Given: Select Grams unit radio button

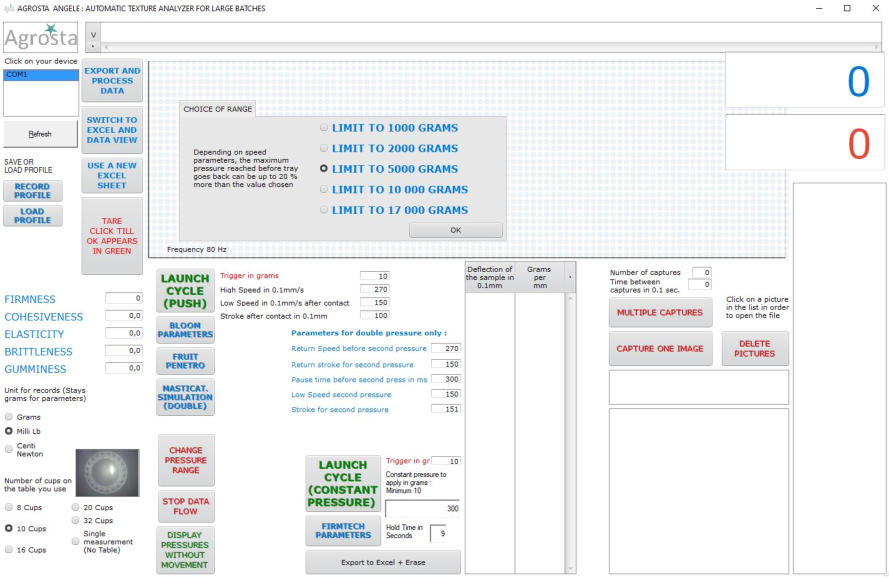Looking at the screenshot, I should click(x=9, y=417).
